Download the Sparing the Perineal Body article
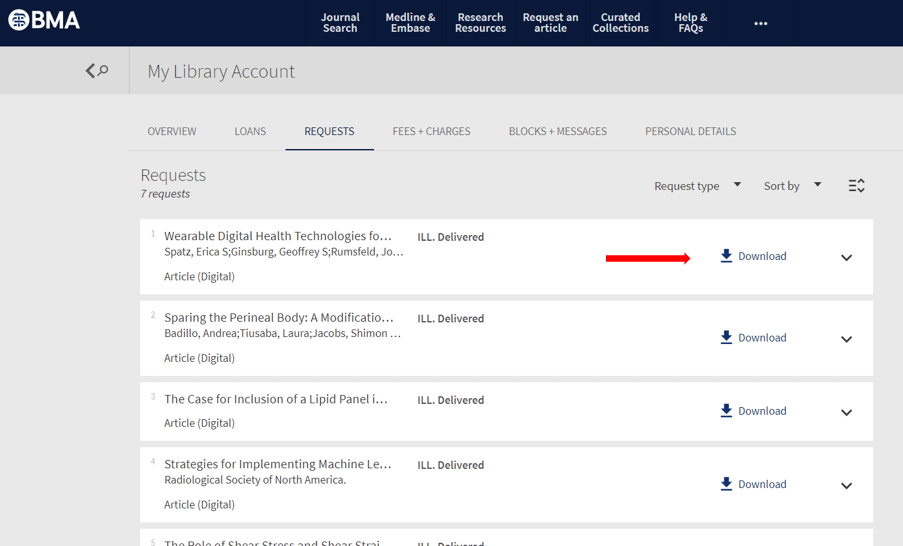Viewport: 903px width, 546px height. (753, 338)
